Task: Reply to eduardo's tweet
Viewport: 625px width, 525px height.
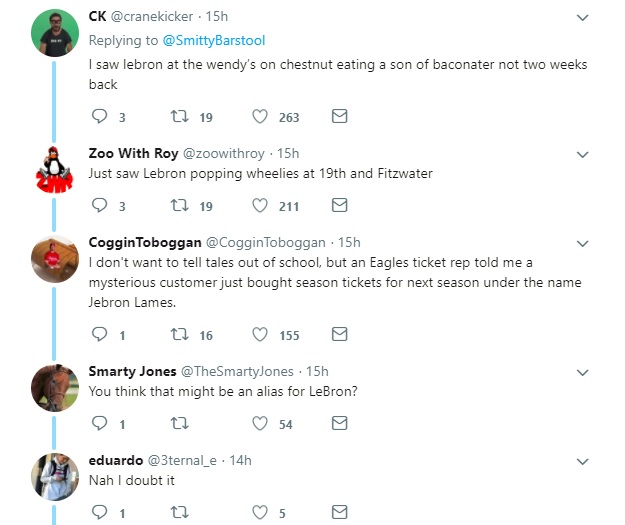Action: 99,513
